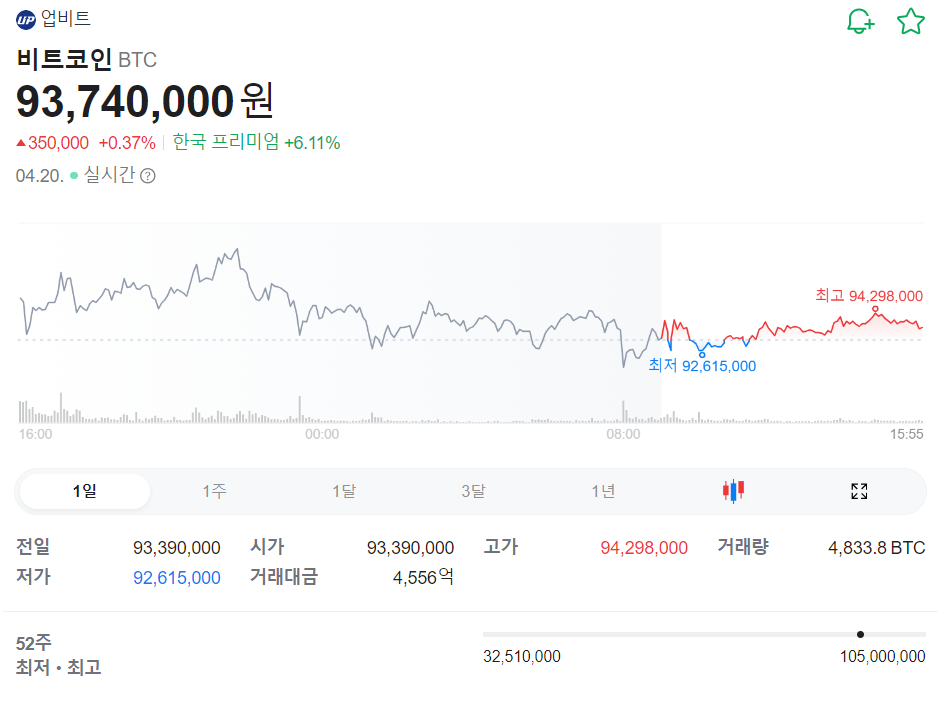The image size is (943, 703).
Task: Click the 최고 94,298,000 chart marker
Action: (869, 296)
